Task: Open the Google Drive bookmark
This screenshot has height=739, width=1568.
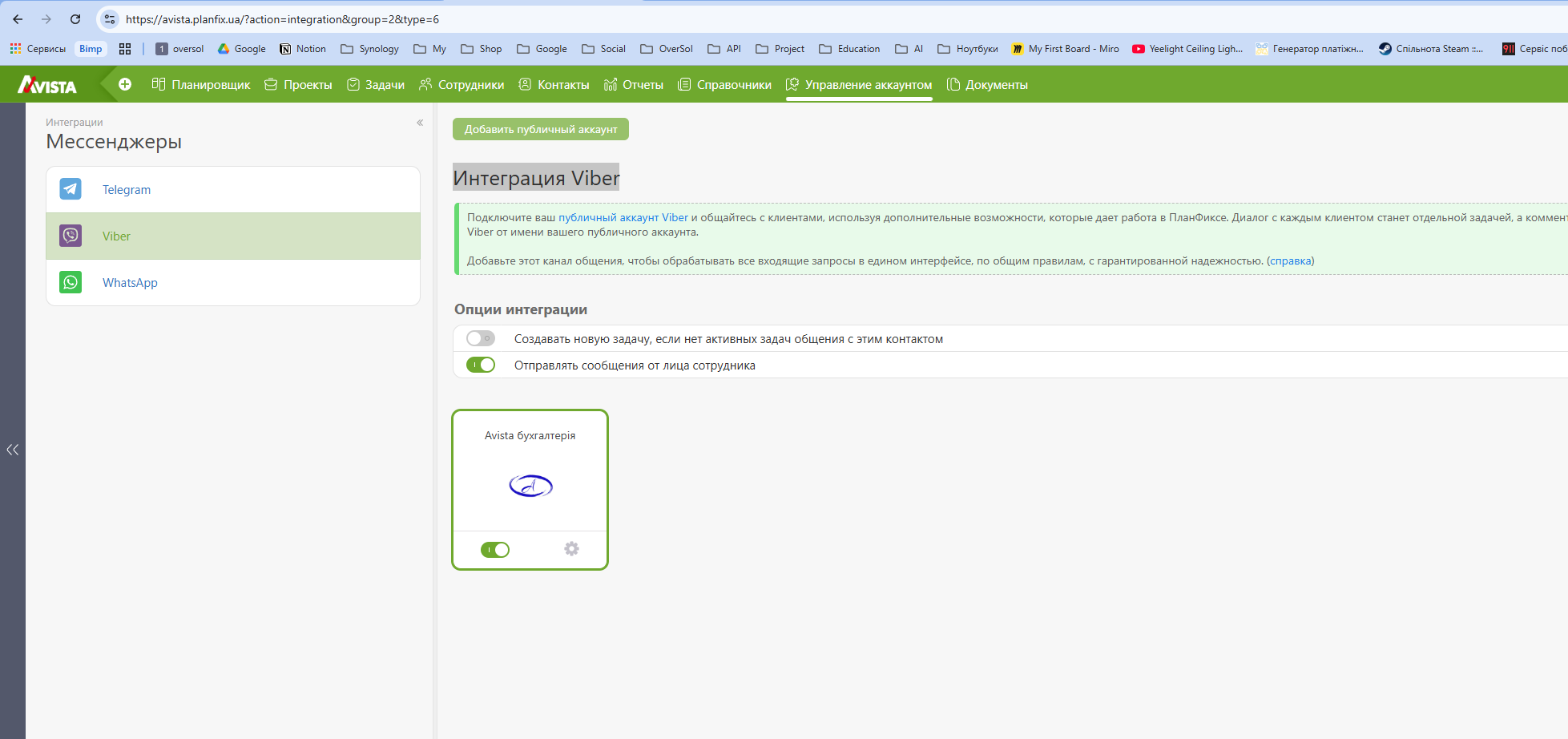Action: tap(242, 49)
